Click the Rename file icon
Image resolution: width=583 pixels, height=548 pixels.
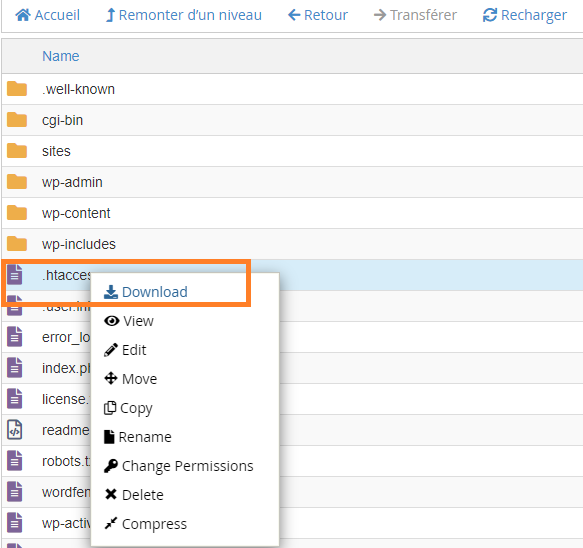click(x=109, y=437)
